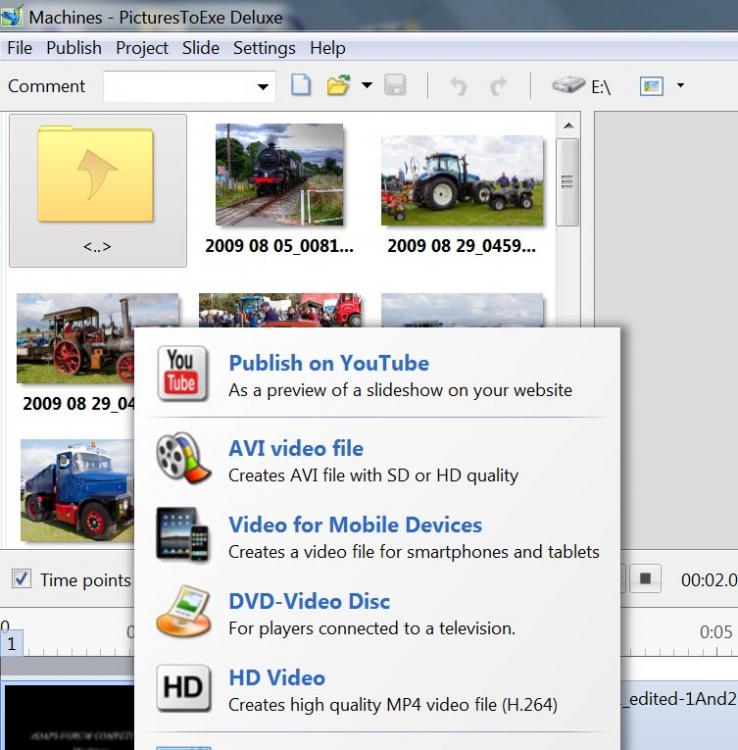The height and width of the screenshot is (750, 738).
Task: Click 'Creates high quality MP4 video file (H.264)'
Action: coord(393,704)
